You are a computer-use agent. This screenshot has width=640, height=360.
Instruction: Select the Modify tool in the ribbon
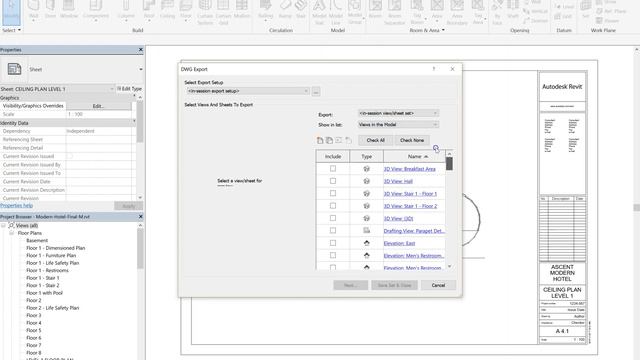(11, 11)
